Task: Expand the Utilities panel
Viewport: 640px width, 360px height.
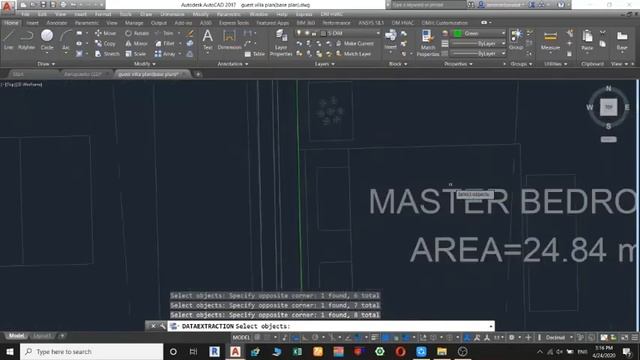Action: coord(556,64)
